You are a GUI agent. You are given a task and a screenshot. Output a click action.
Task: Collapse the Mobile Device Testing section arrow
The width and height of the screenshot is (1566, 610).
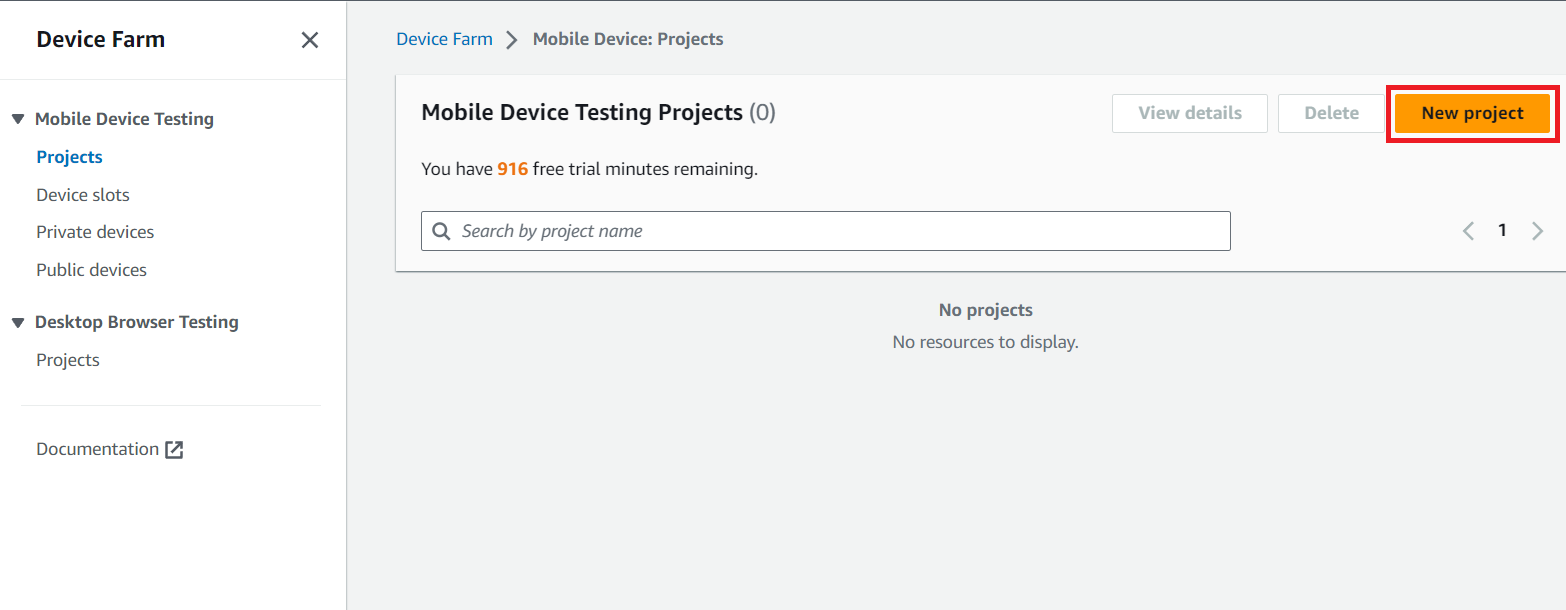coord(18,119)
